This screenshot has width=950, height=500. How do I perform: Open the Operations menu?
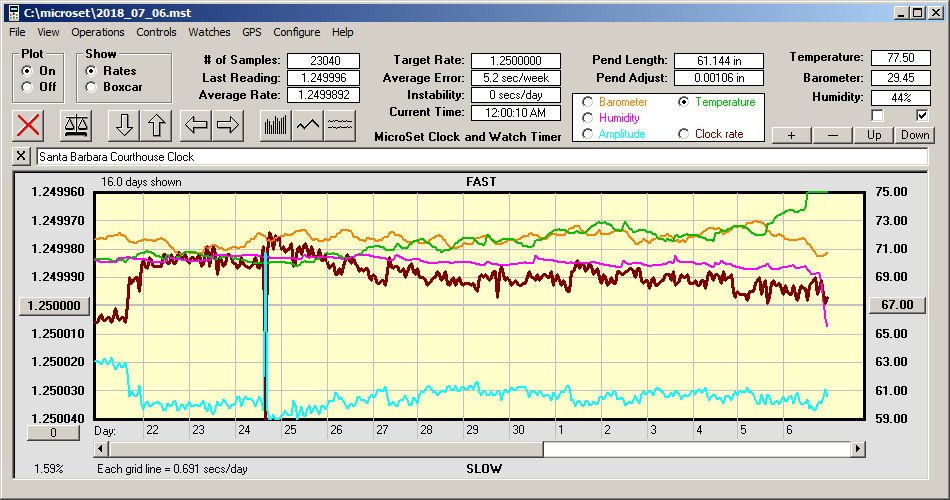point(98,32)
